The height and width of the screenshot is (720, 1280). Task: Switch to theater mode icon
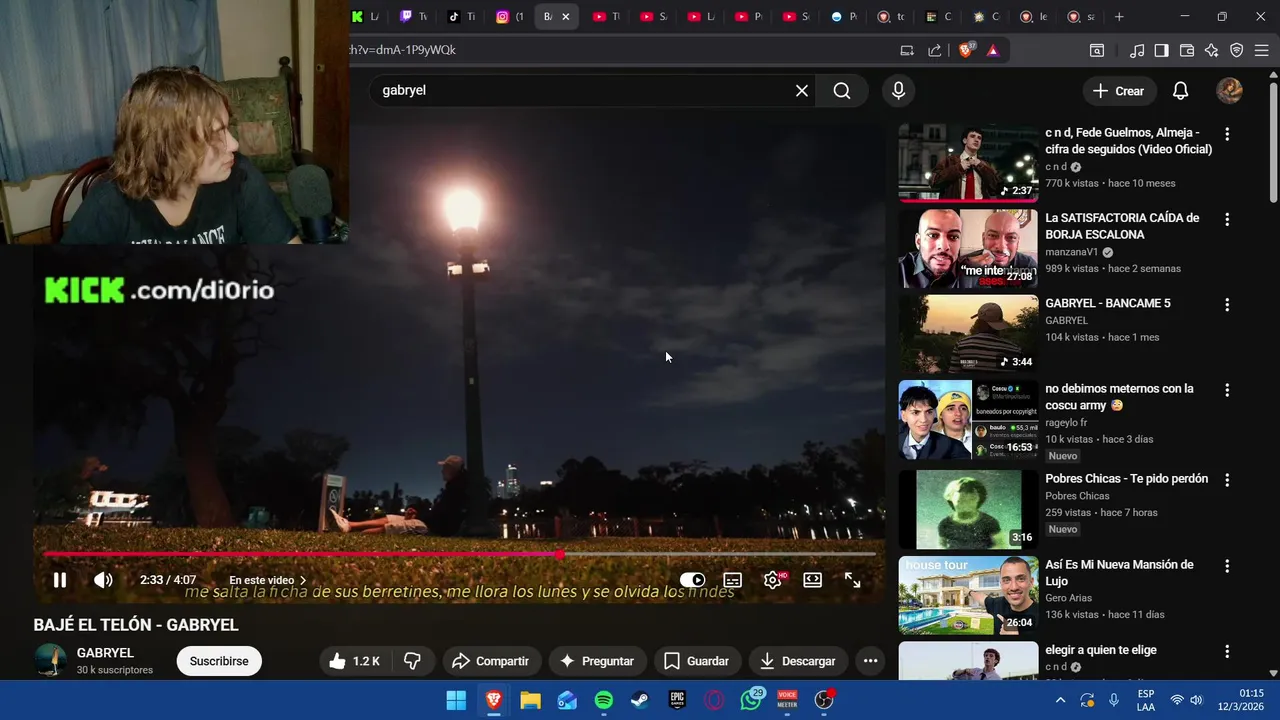click(x=813, y=580)
